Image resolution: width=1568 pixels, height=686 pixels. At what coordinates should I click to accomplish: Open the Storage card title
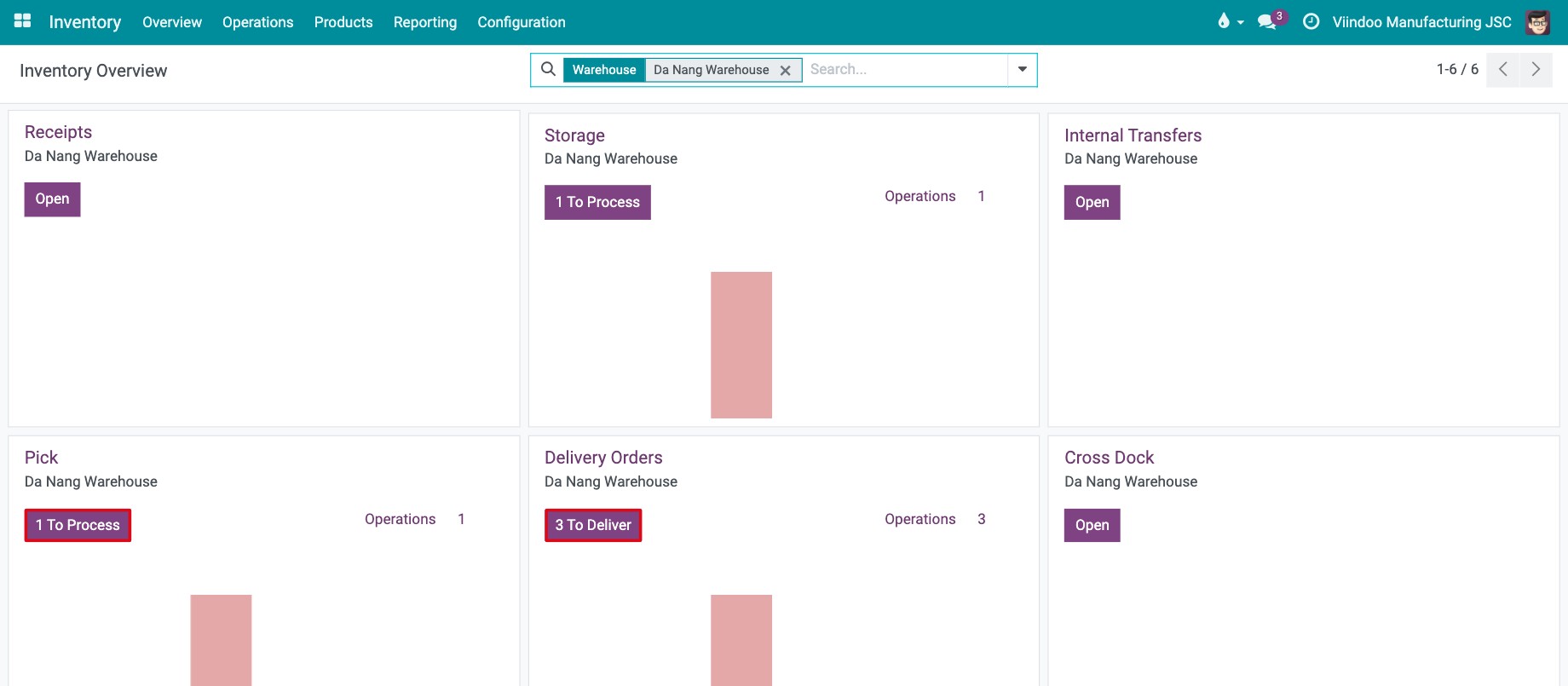pos(574,135)
